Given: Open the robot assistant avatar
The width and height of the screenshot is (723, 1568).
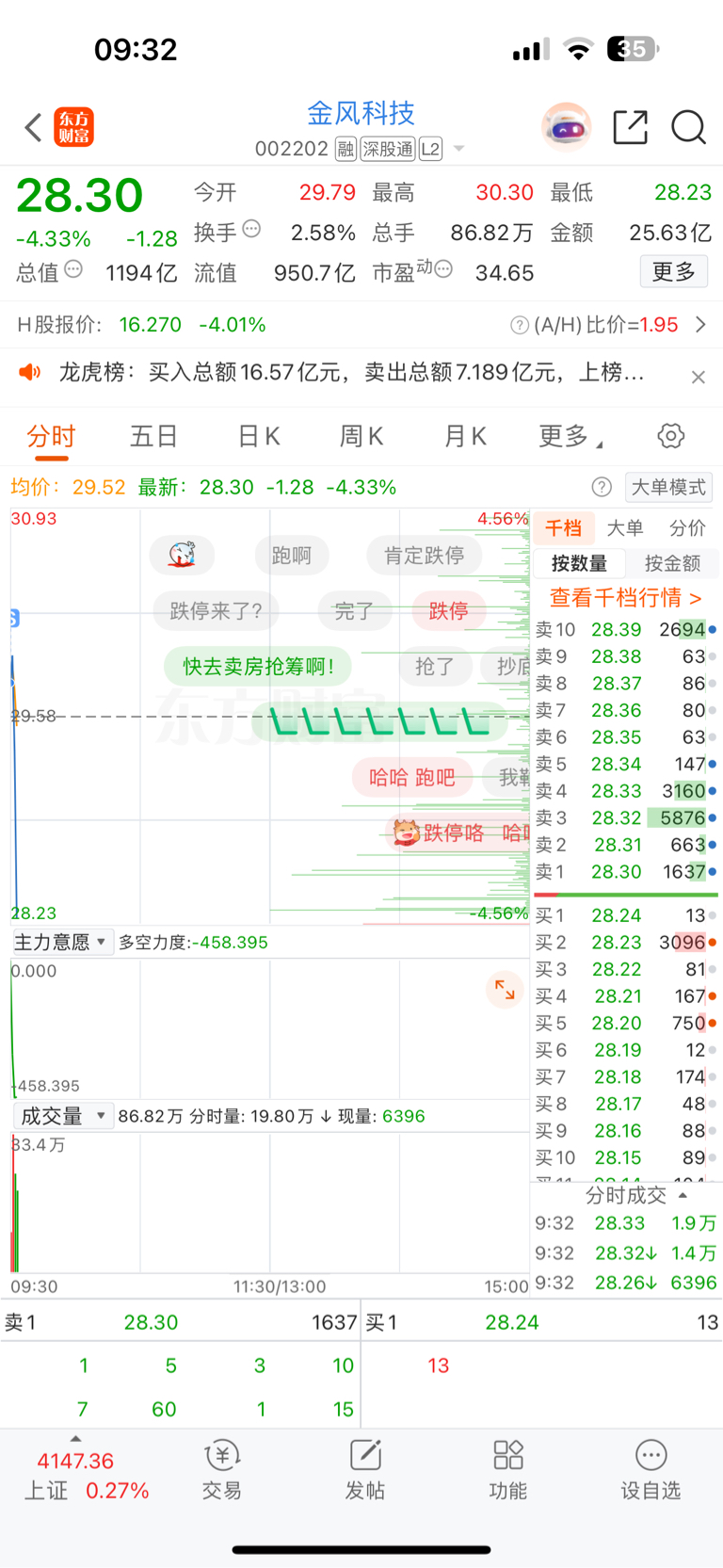Looking at the screenshot, I should click(x=566, y=126).
